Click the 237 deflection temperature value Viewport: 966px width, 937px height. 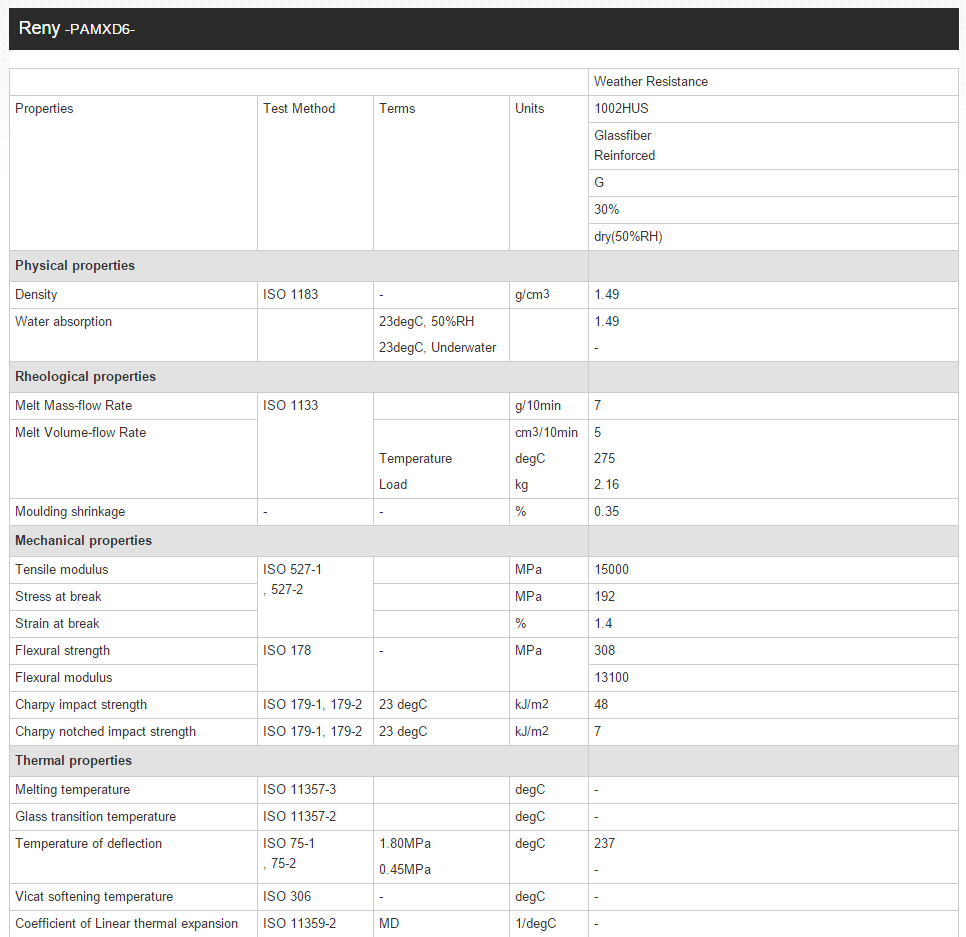point(604,844)
